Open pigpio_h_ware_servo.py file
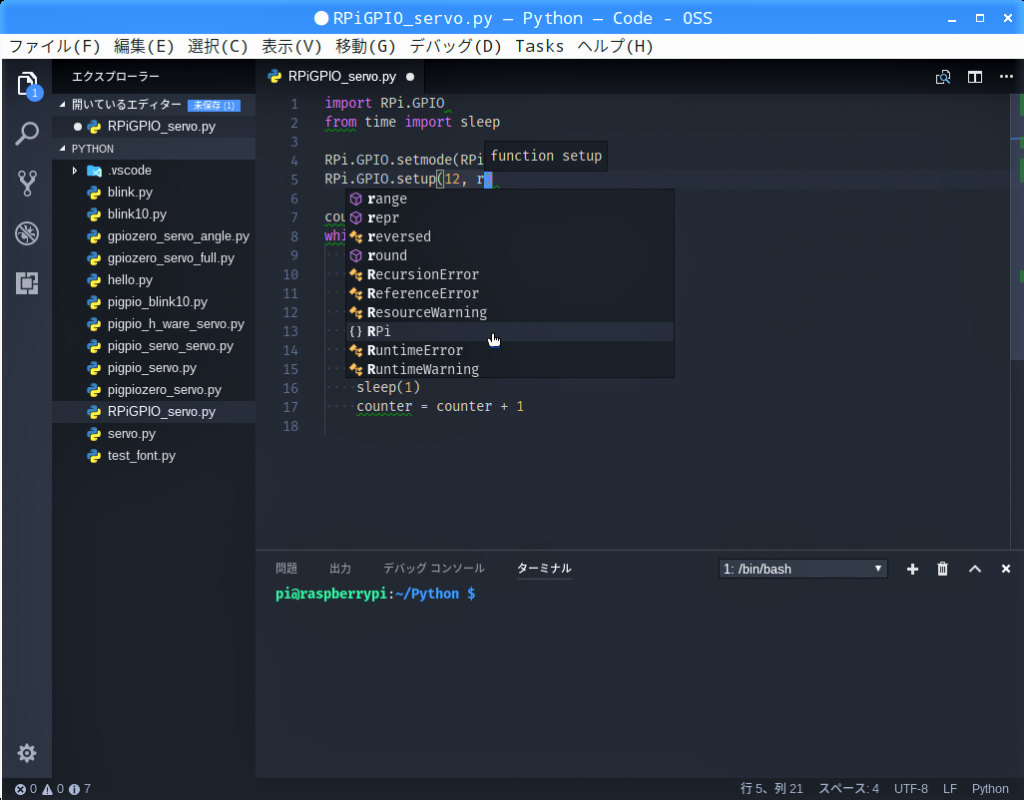The image size is (1024, 800). coord(154,324)
